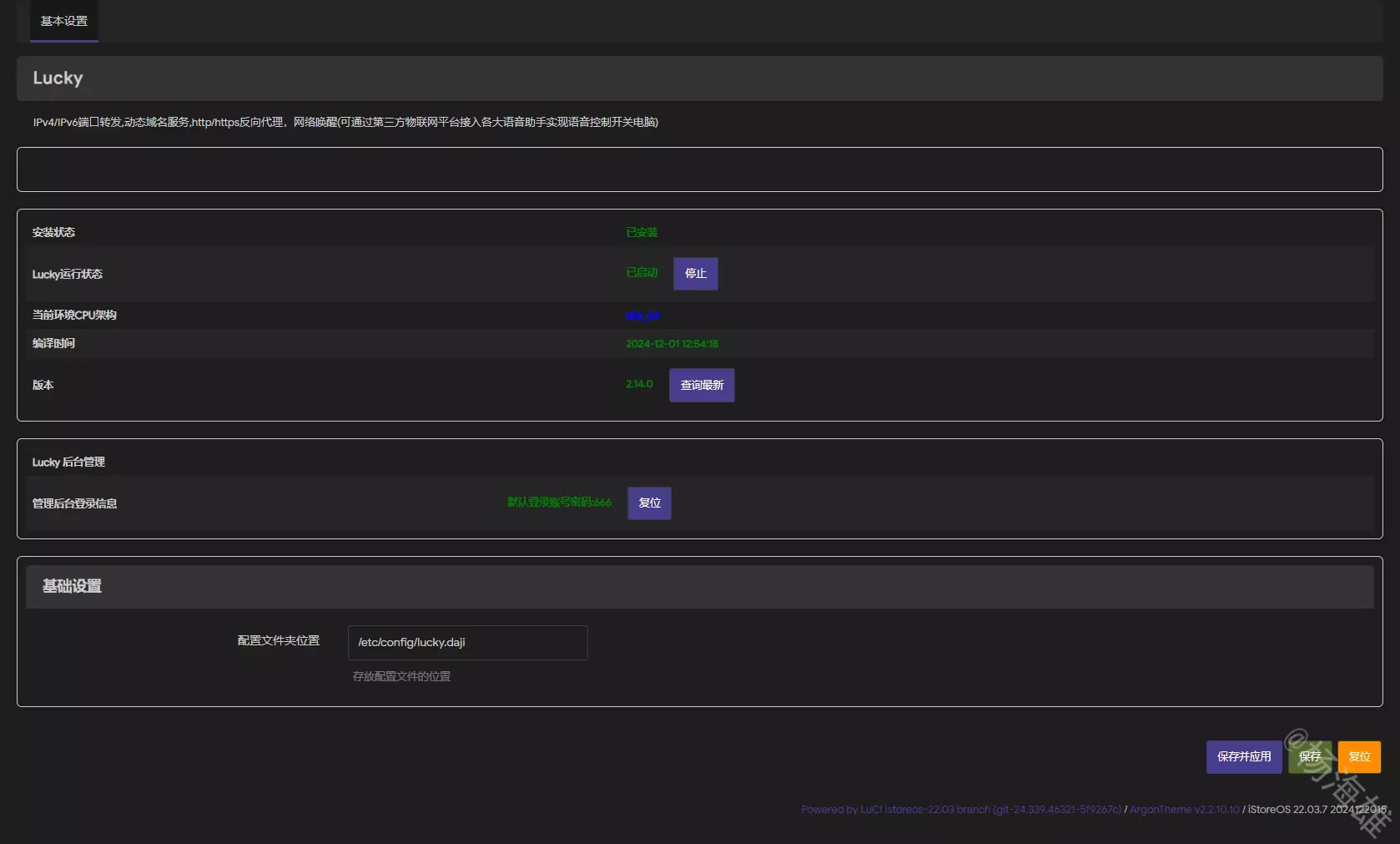Select the version number 2.14.0
Viewport: 1400px width, 844px height.
639,384
